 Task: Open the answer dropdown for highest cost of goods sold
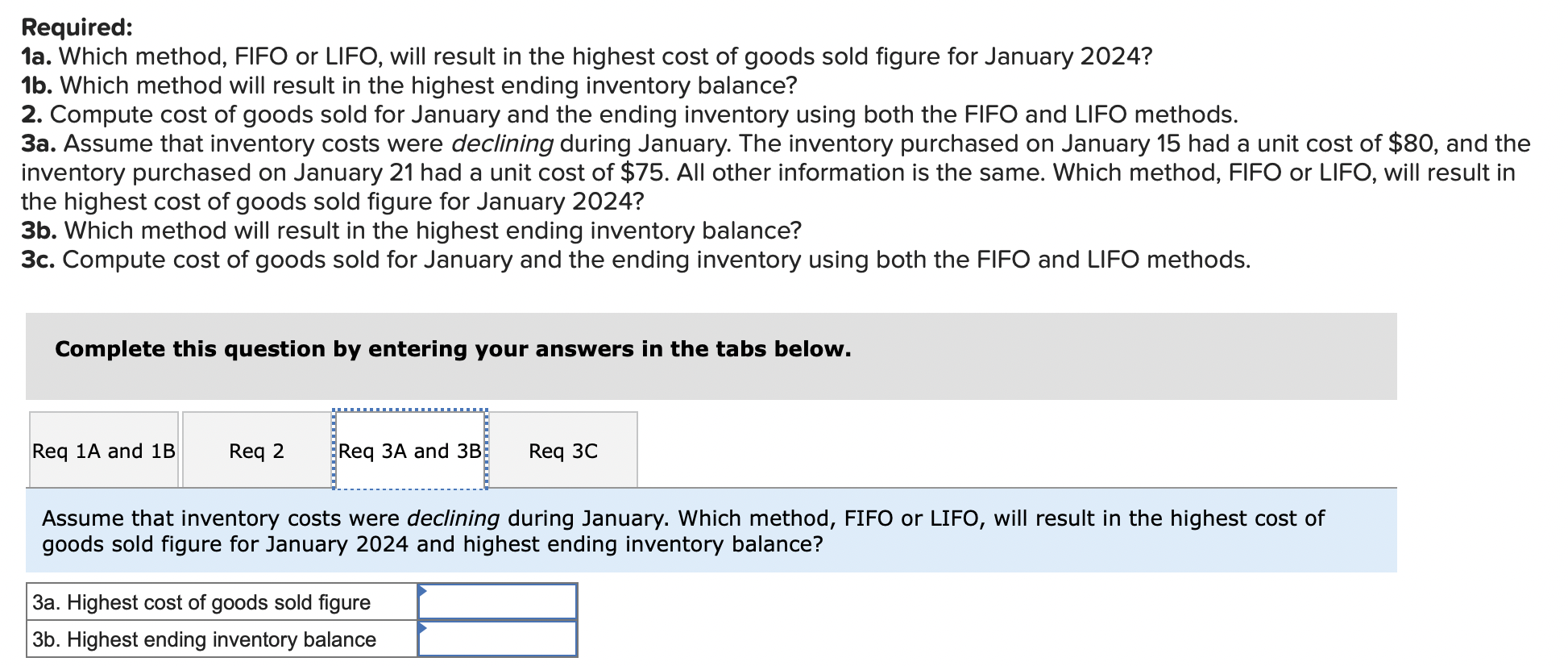click(500, 601)
